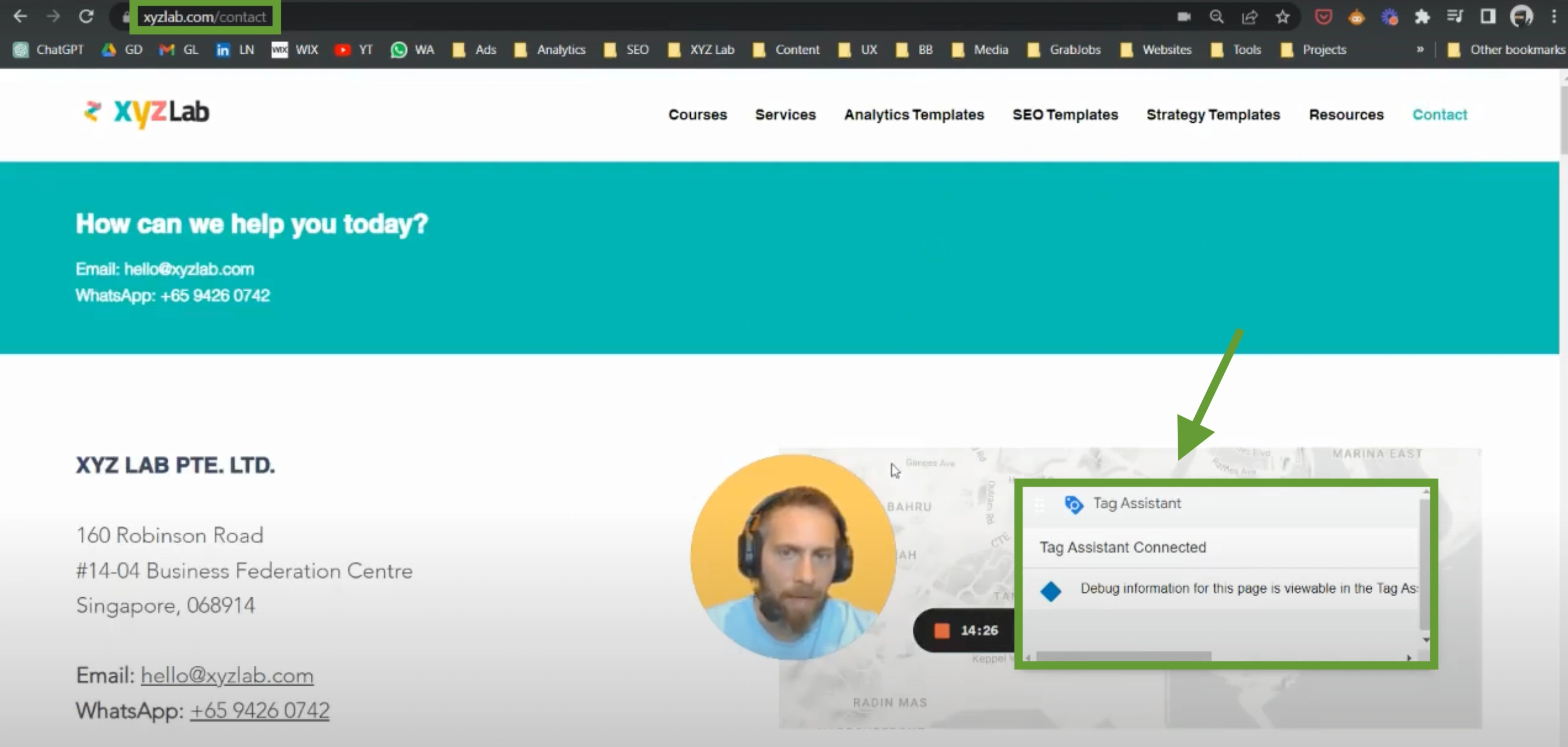The width and height of the screenshot is (1568, 747).
Task: Click the zoom magnifier icon in address bar
Action: tap(1216, 17)
